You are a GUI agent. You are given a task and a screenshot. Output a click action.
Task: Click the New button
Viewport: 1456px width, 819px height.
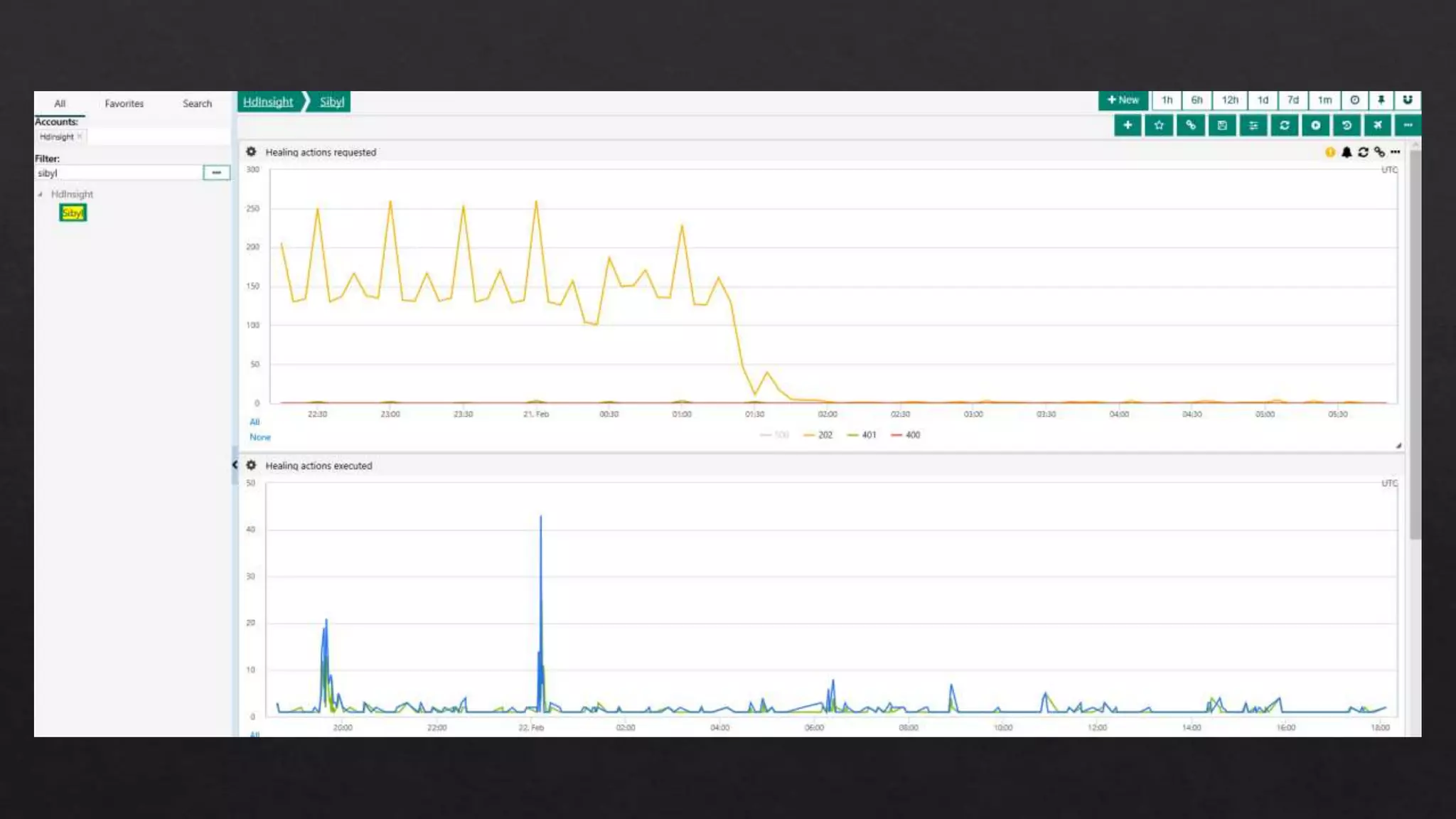(x=1123, y=100)
